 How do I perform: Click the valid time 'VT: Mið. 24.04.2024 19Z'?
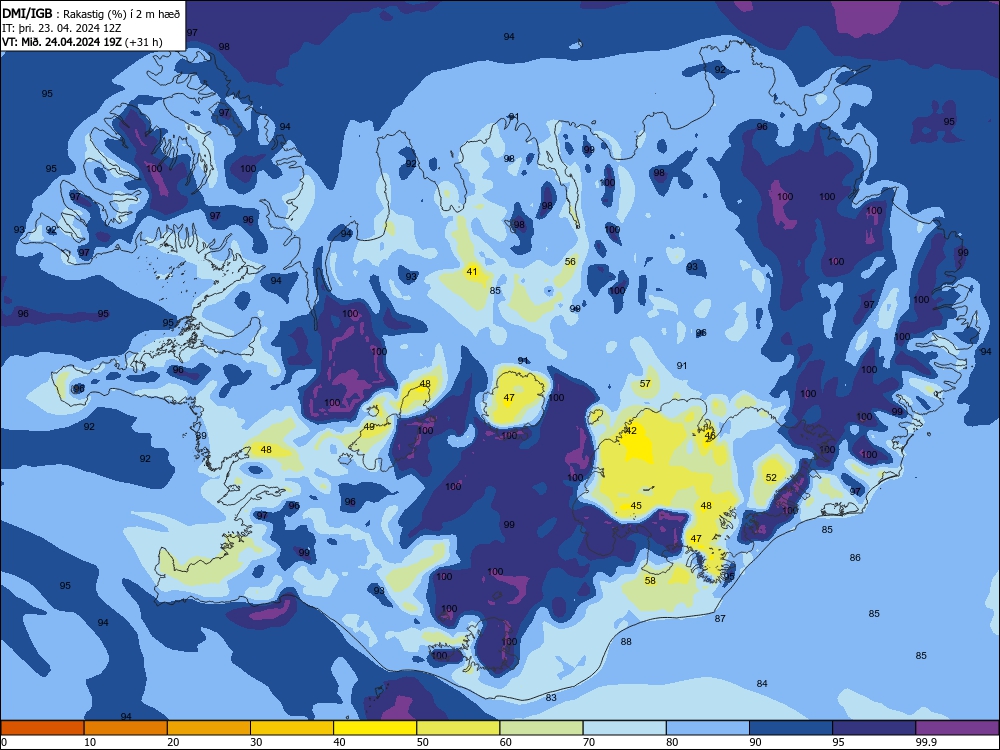[x=61, y=42]
